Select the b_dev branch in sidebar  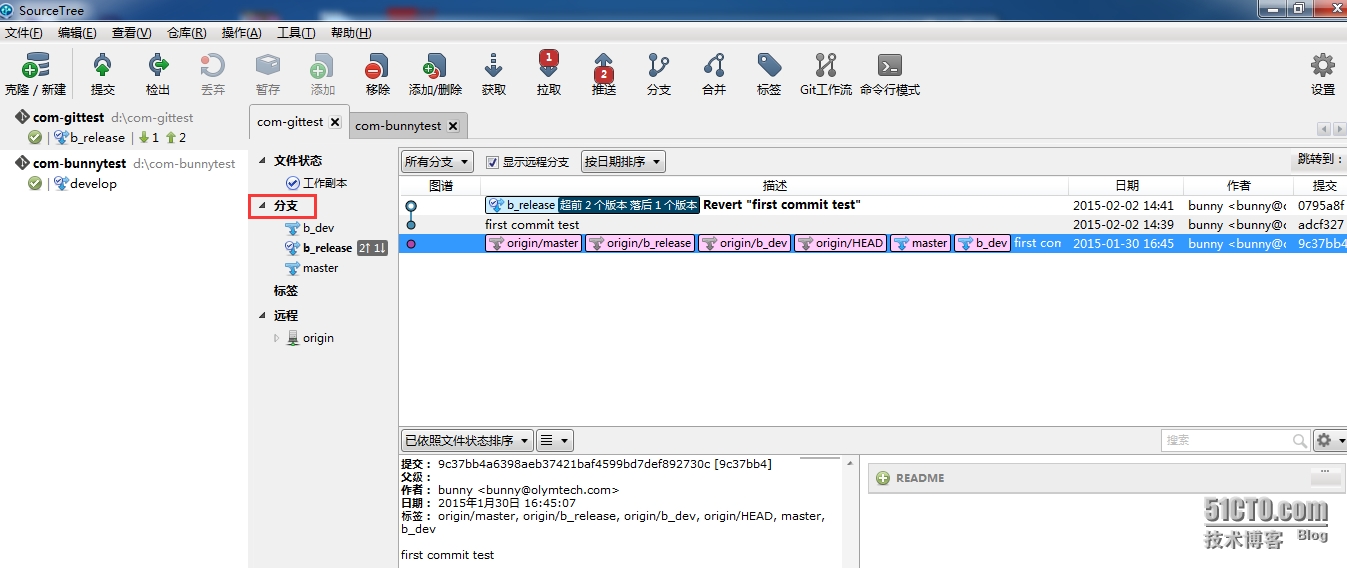point(318,228)
